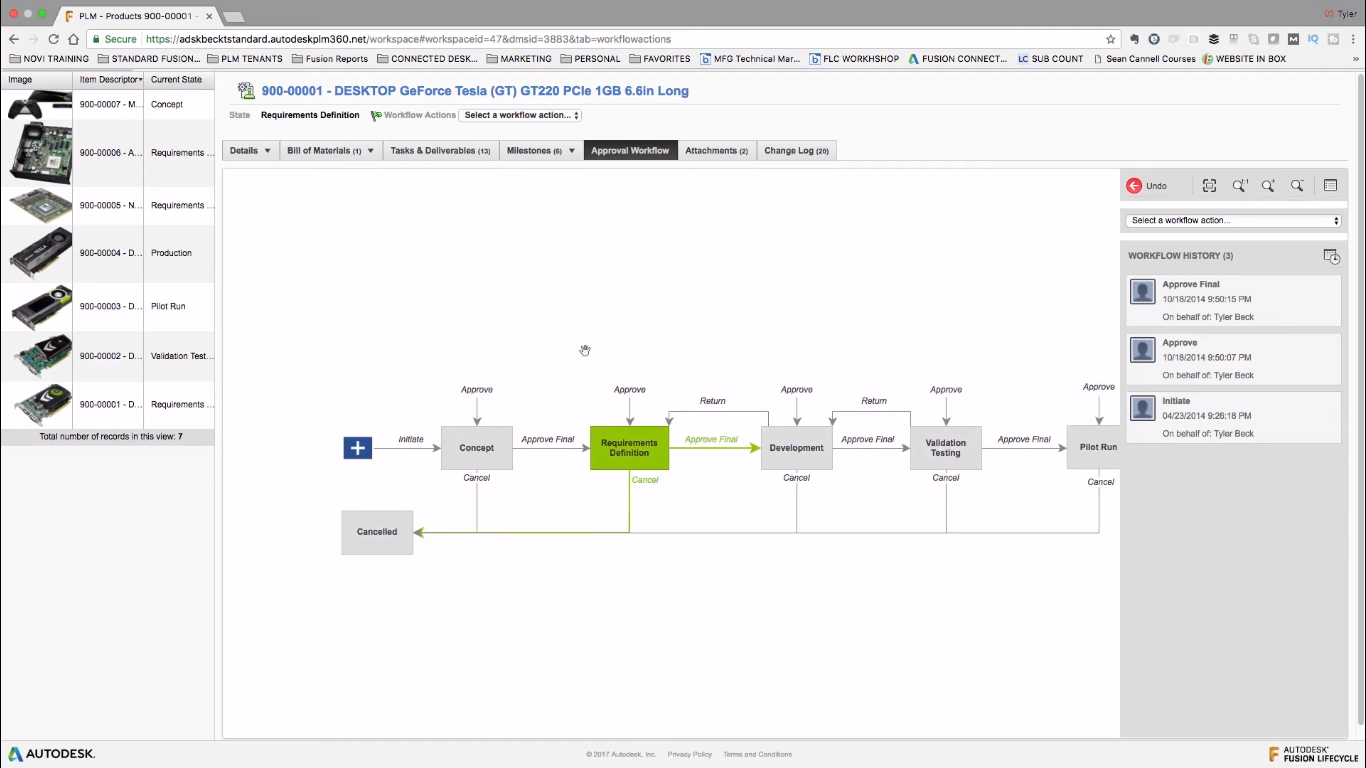Select the 900-00002 Validation Test record
The image size is (1366, 768).
(x=107, y=356)
